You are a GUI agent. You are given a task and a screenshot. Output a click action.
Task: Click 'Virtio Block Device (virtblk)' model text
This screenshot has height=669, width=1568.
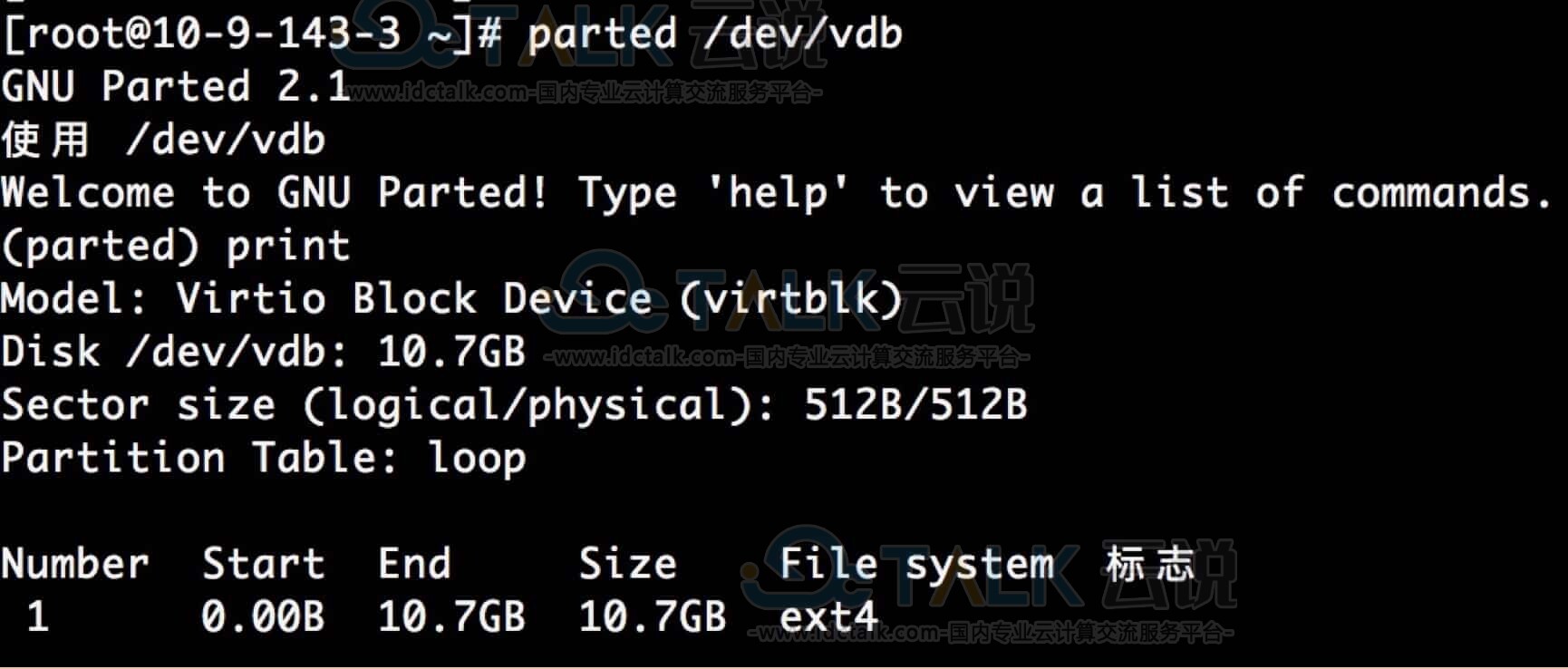coord(539,299)
